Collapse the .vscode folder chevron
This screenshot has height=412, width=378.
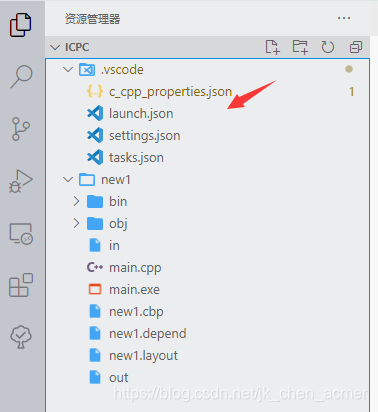[68, 69]
